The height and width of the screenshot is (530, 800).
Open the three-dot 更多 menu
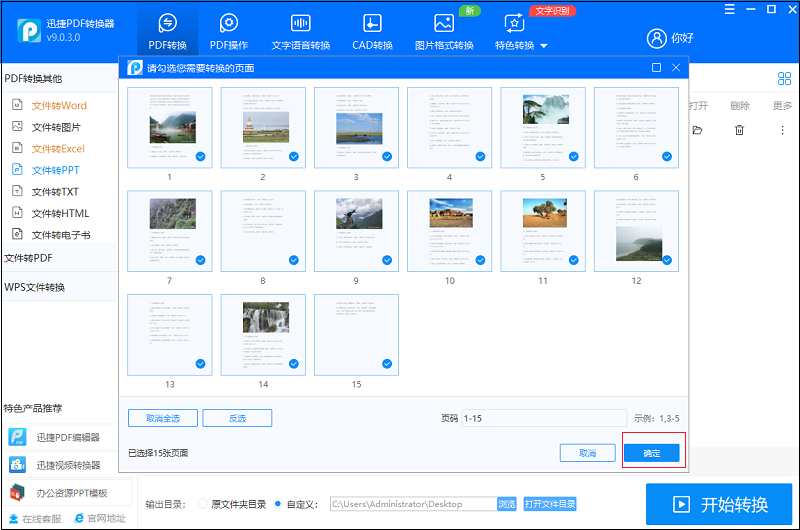[x=782, y=130]
